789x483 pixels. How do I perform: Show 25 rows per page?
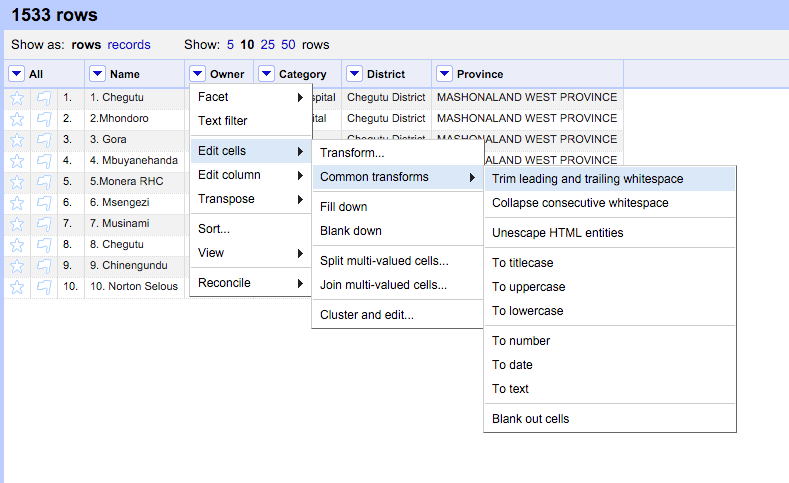point(267,45)
